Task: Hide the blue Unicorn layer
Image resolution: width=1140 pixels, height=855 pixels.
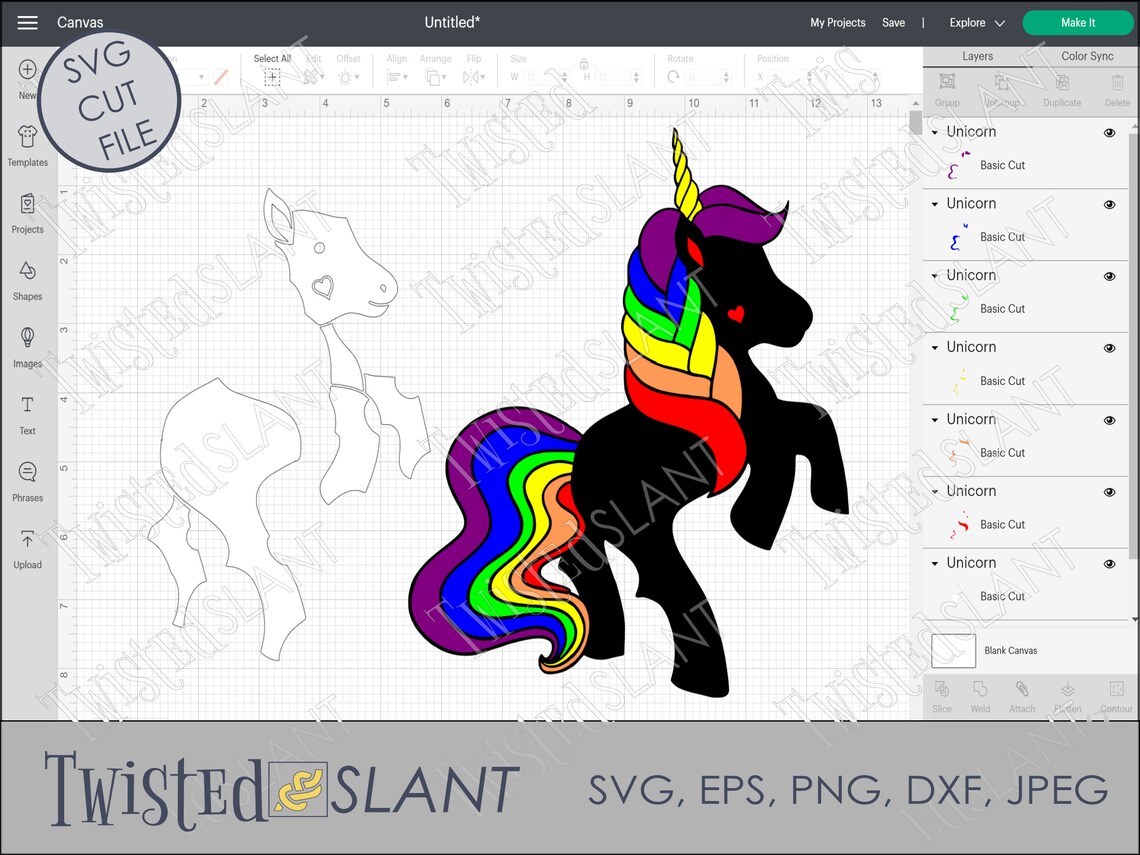Action: (x=1109, y=204)
